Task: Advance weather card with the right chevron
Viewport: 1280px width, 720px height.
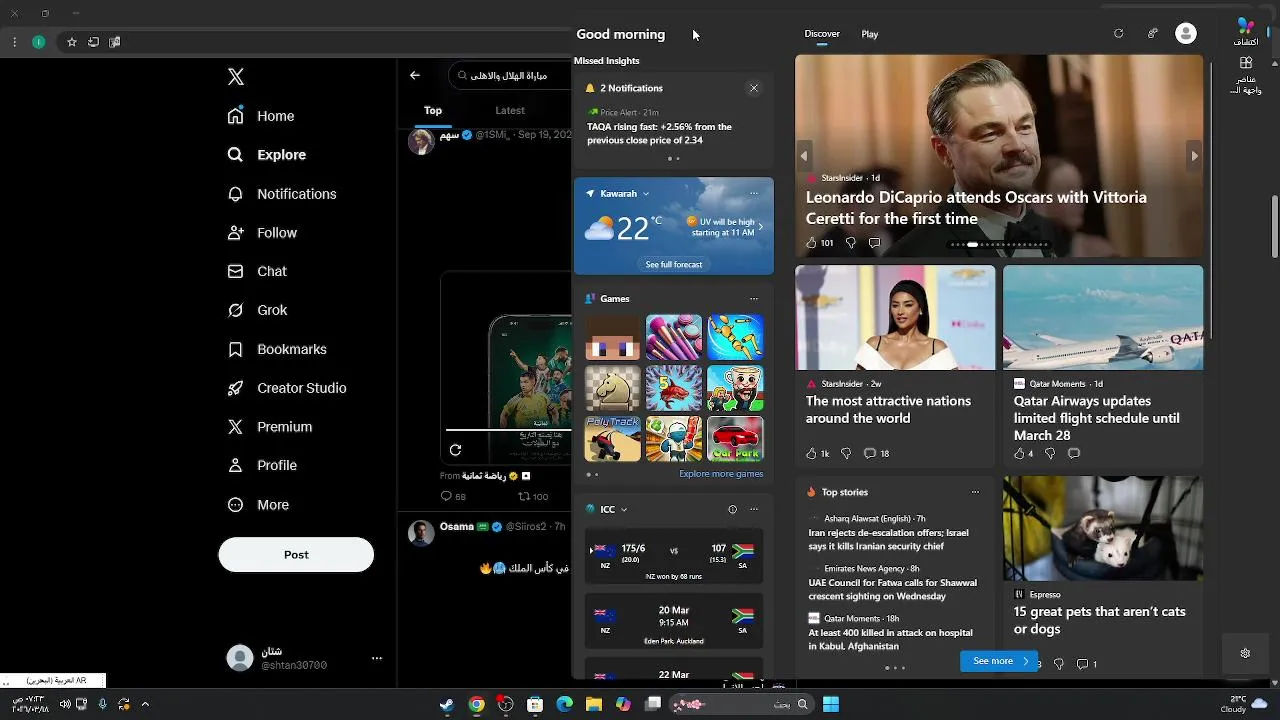Action: click(761, 227)
